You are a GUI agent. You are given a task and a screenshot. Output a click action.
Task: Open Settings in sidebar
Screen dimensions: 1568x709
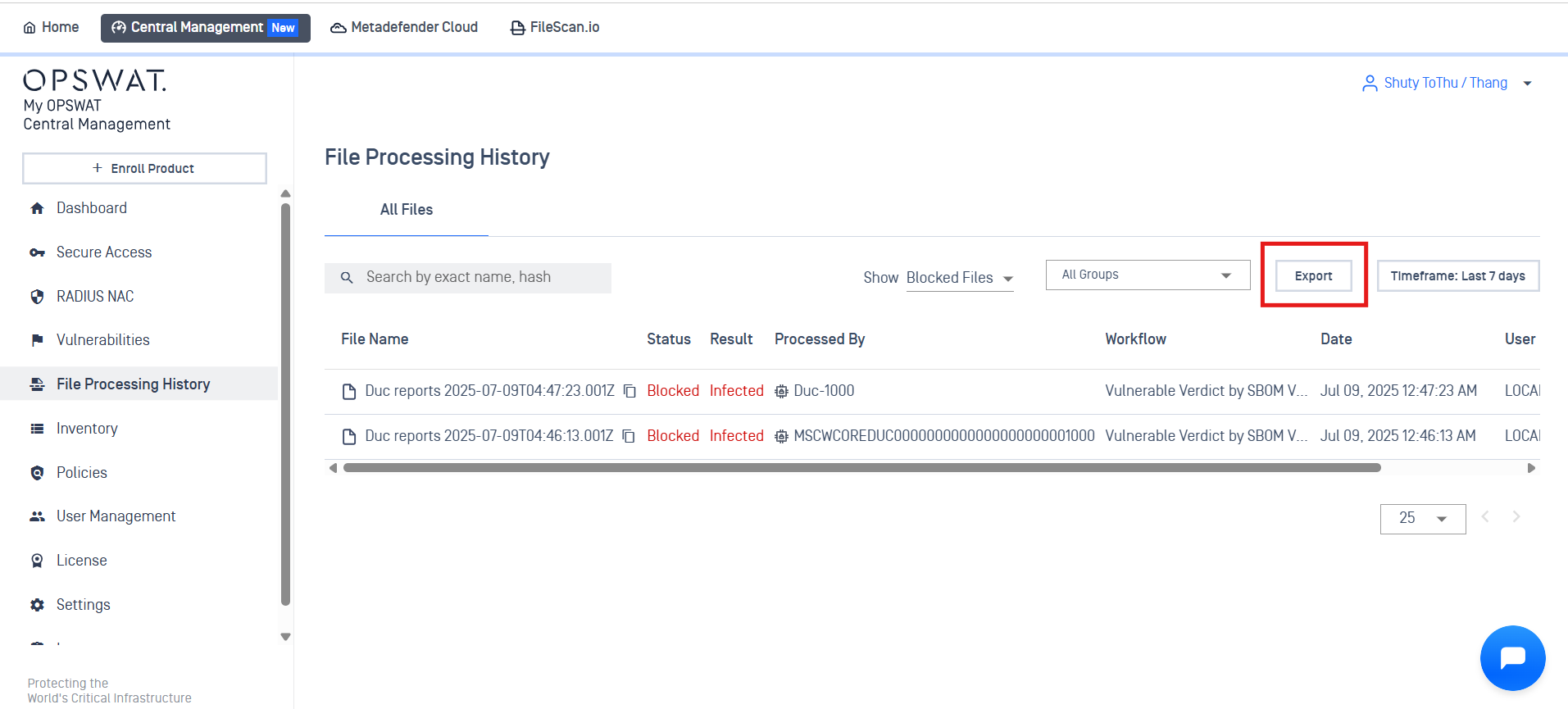click(83, 605)
